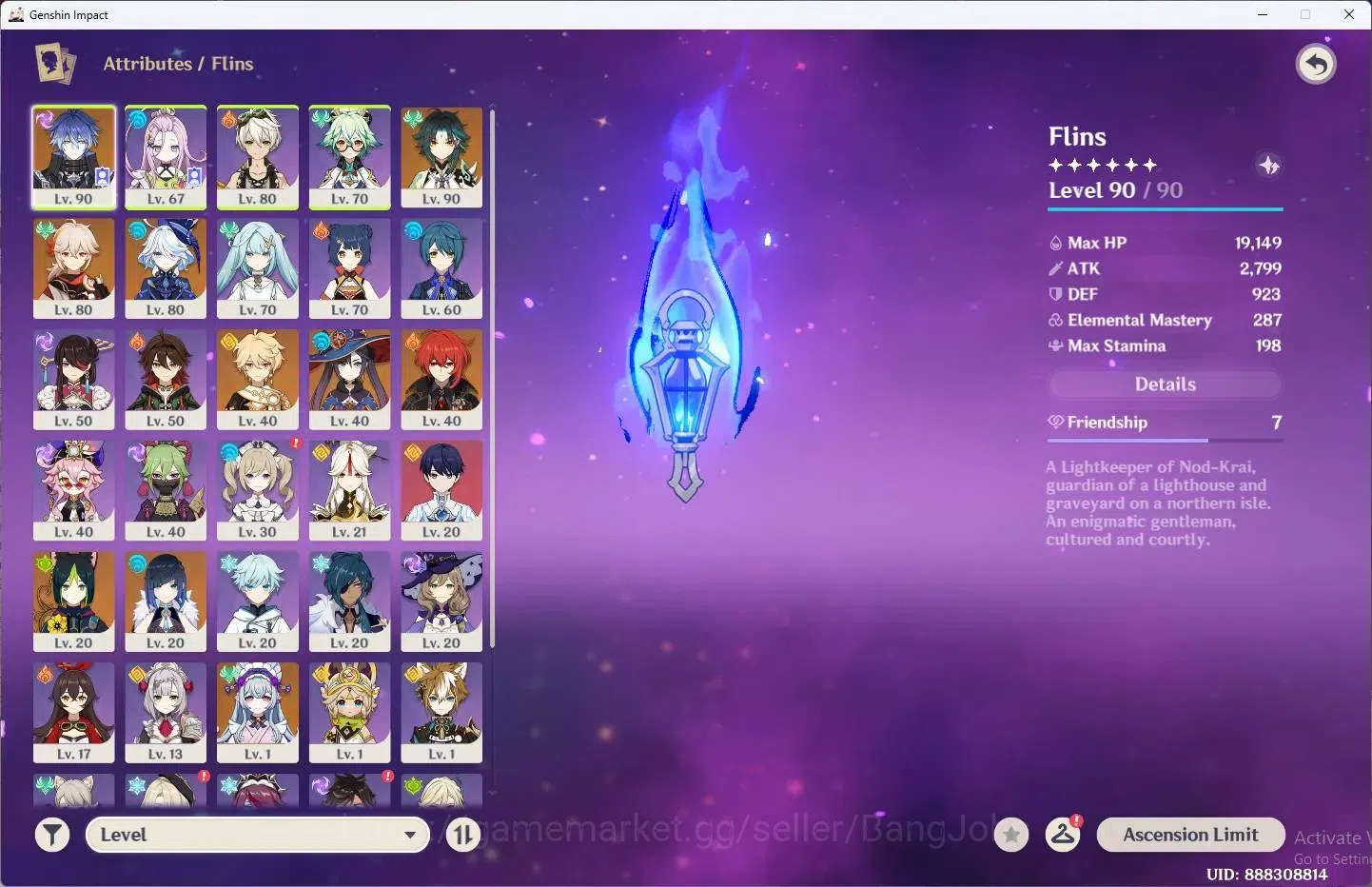The image size is (1372, 887).
Task: Click the Friendship progress bar
Action: click(1165, 441)
